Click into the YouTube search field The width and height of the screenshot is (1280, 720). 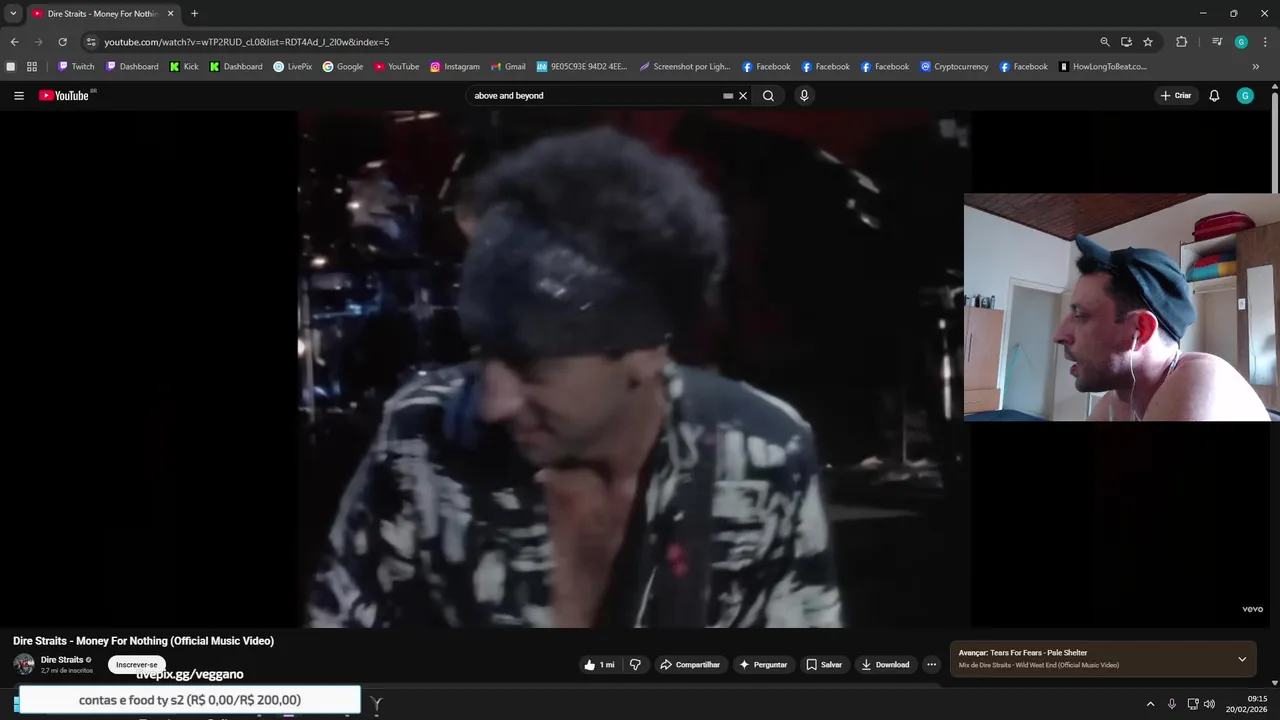tap(596, 96)
